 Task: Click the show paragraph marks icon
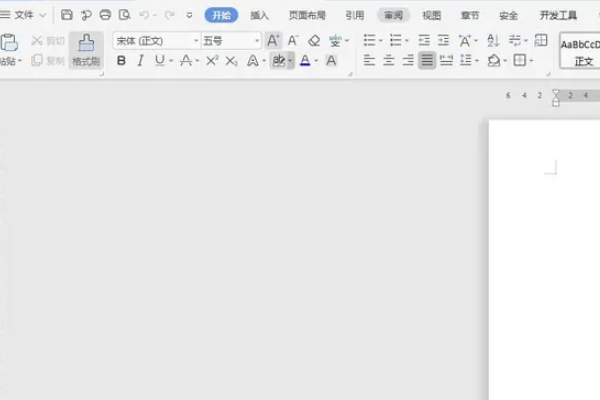pyautogui.click(x=515, y=40)
